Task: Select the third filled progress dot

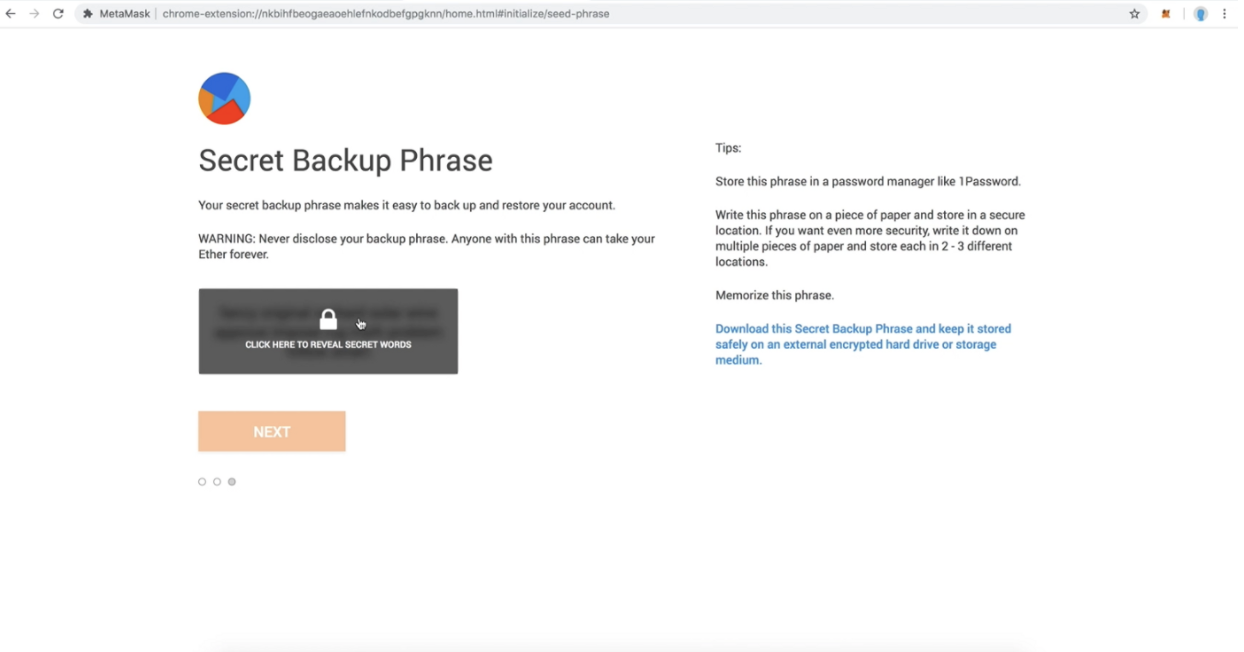Action: point(232,482)
